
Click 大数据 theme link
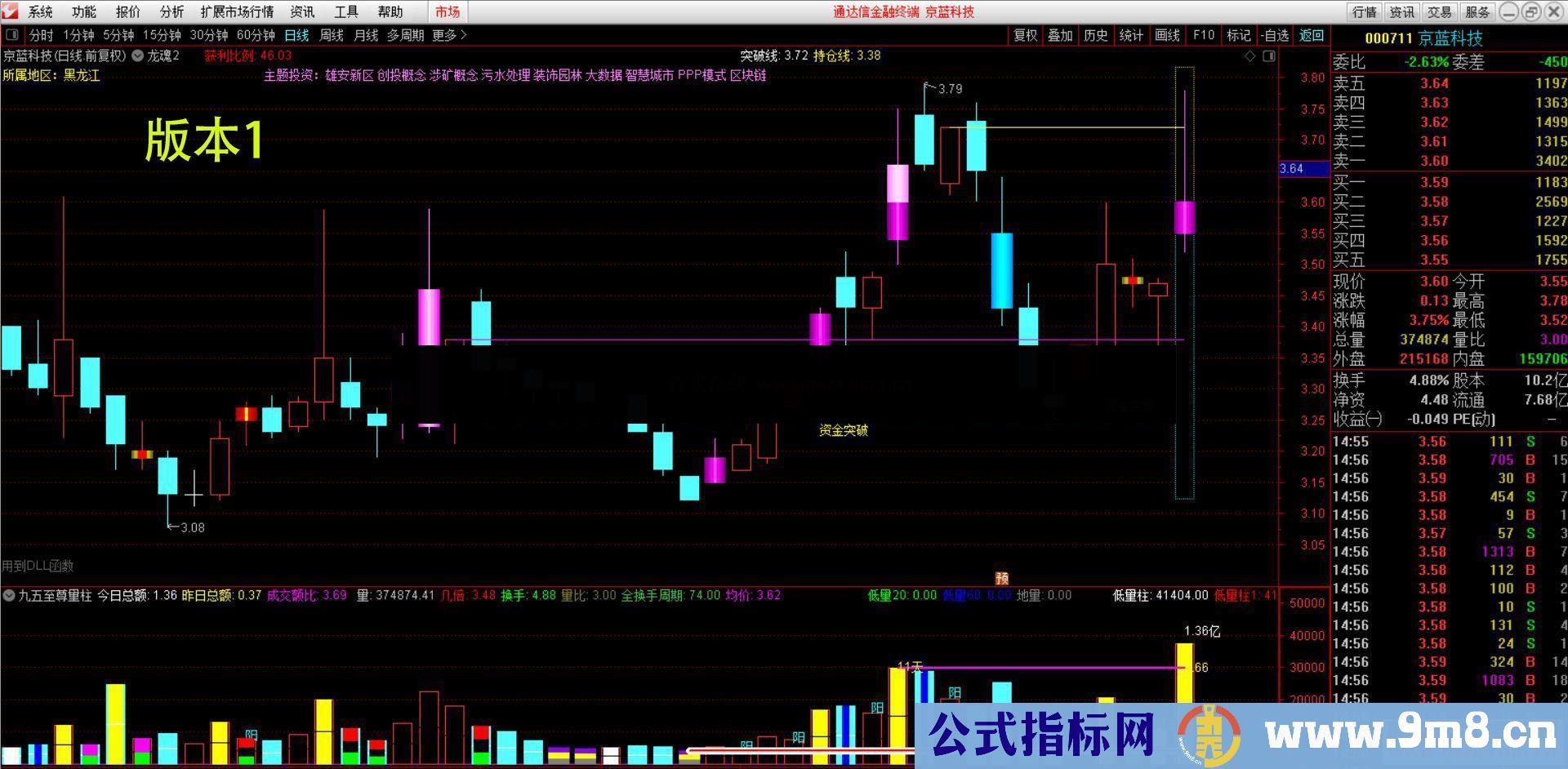(x=604, y=75)
